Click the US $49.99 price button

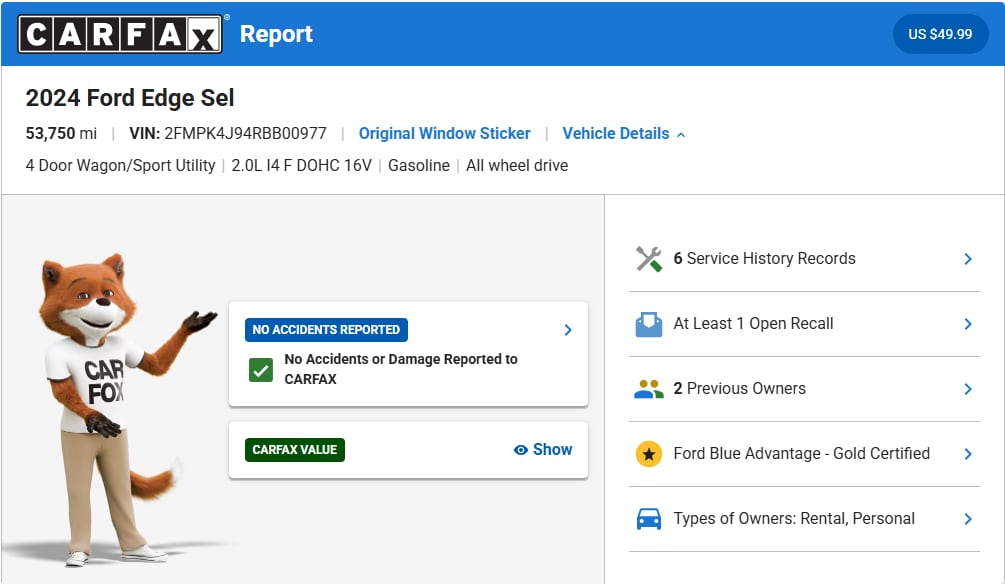[940, 34]
